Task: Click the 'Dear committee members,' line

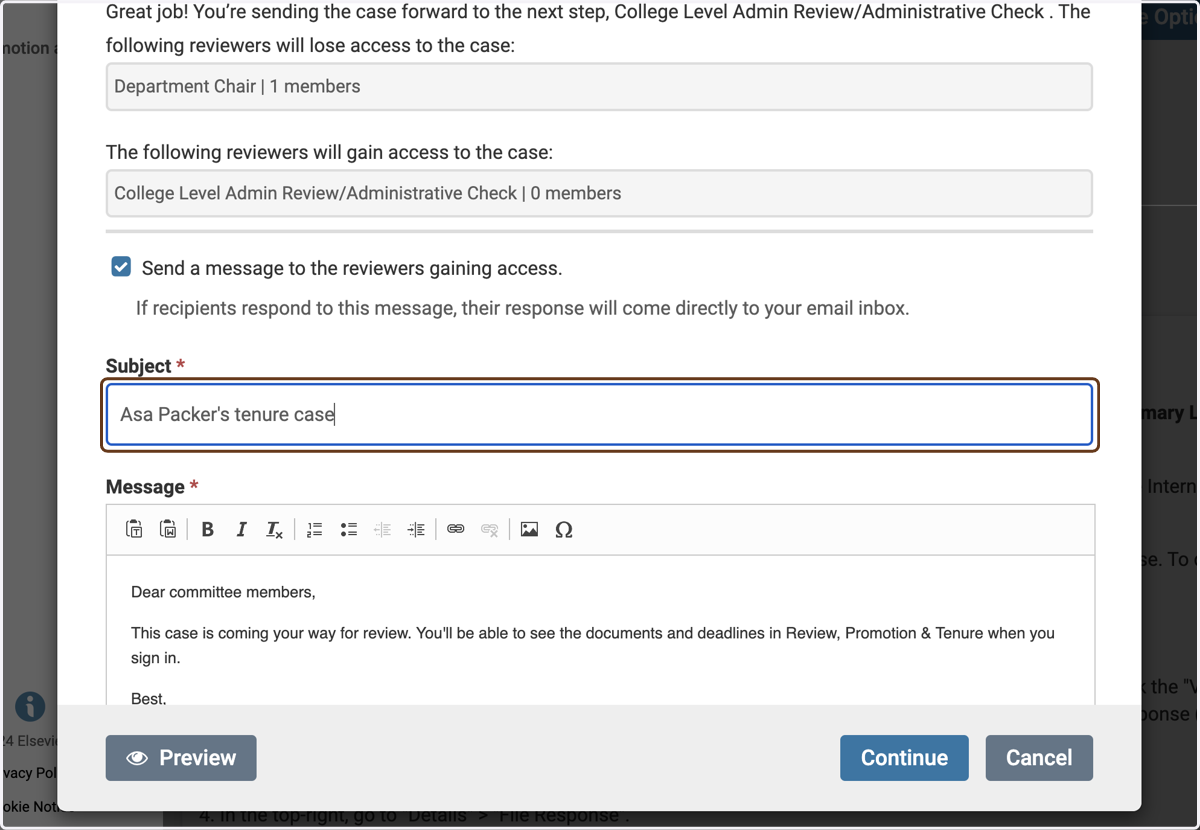Action: click(223, 592)
